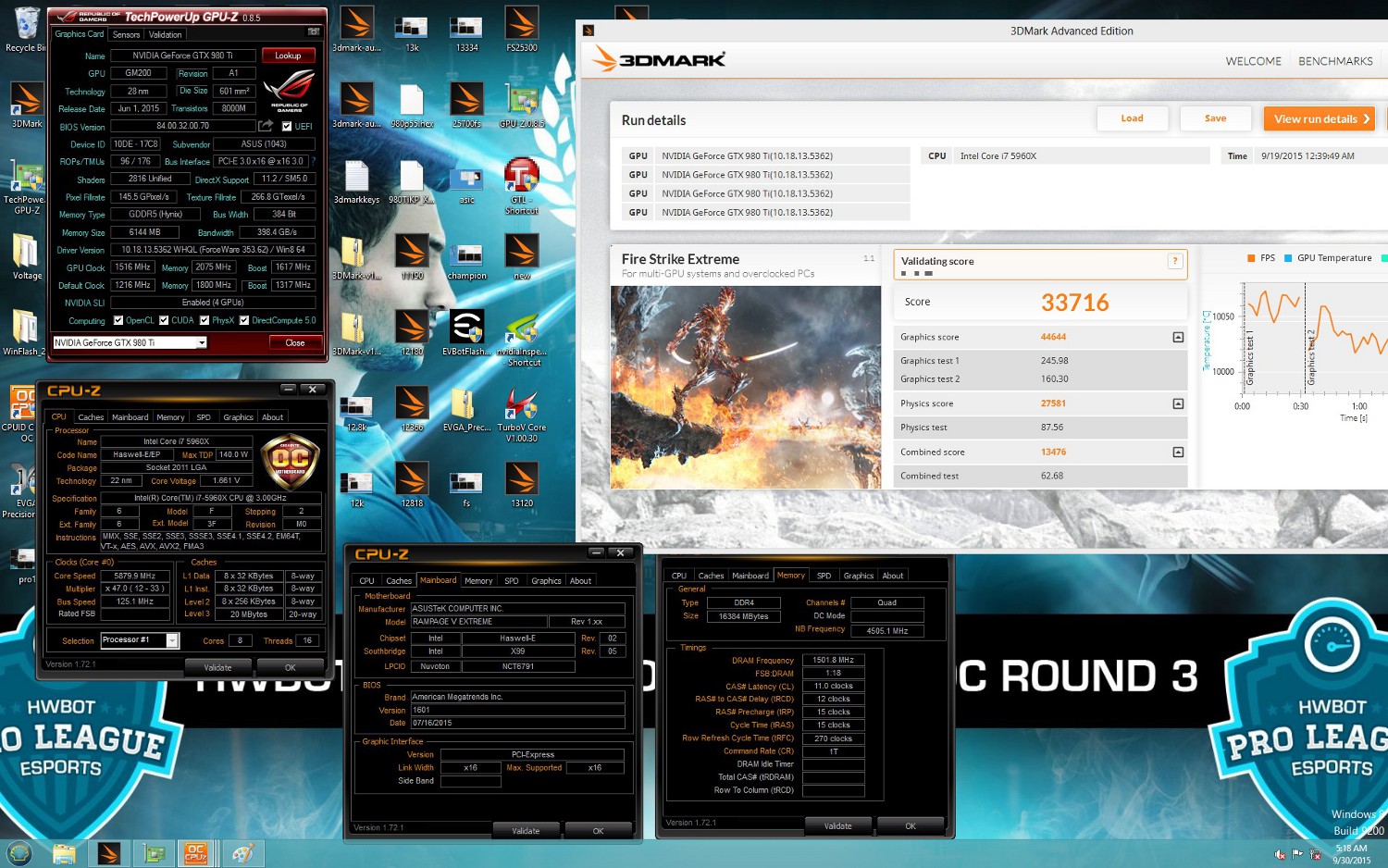Viewport: 1388px width, 868px height.
Task: Open the BENCHMARKS tab in 3DMark
Action: point(1335,61)
